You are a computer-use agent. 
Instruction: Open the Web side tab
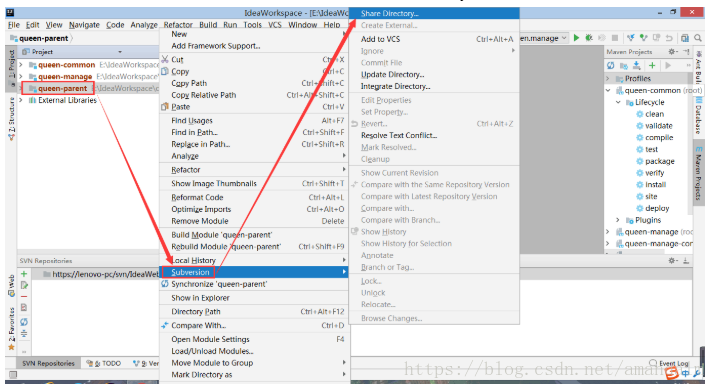(x=11, y=285)
